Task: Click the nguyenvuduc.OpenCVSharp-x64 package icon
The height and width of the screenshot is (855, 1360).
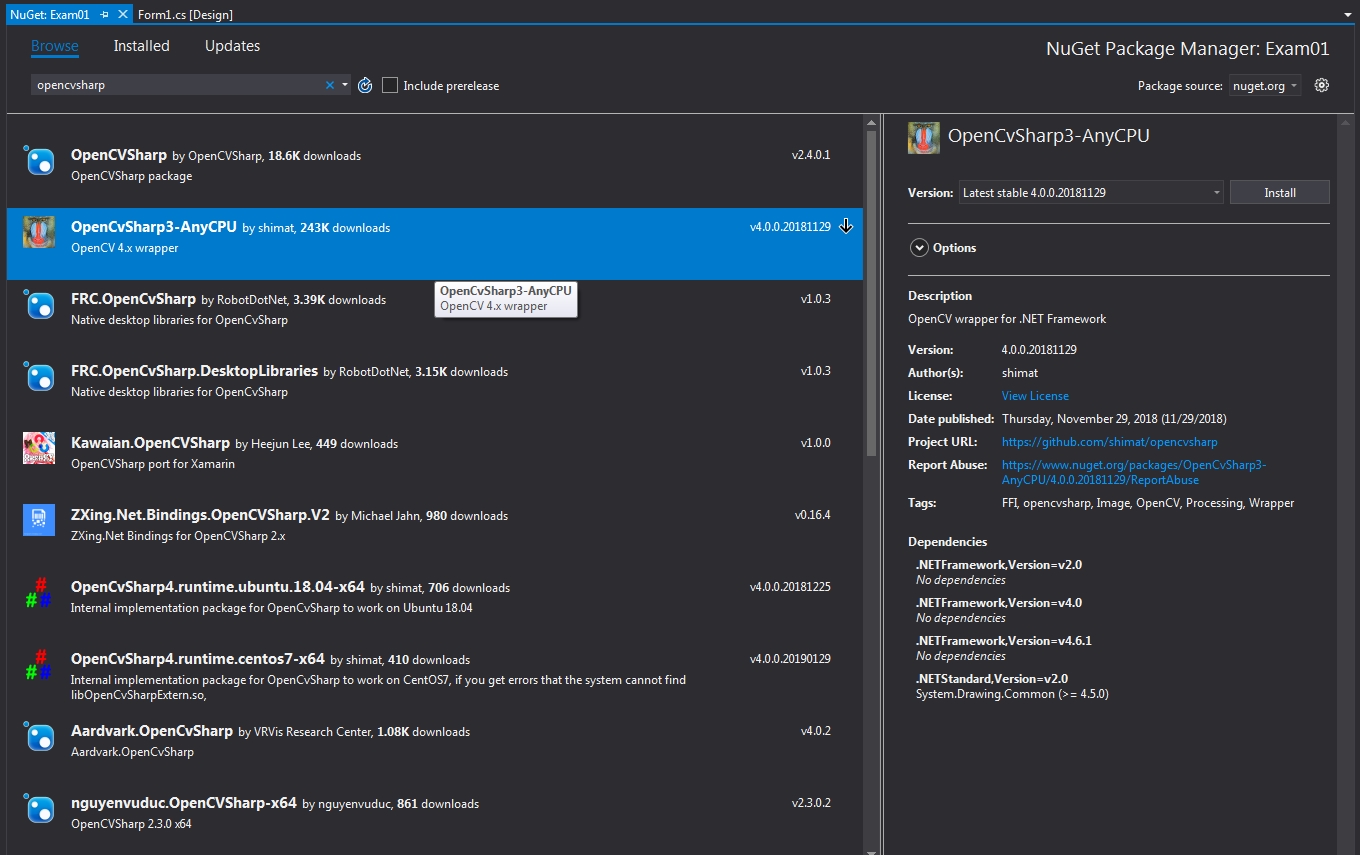Action: pyautogui.click(x=39, y=808)
